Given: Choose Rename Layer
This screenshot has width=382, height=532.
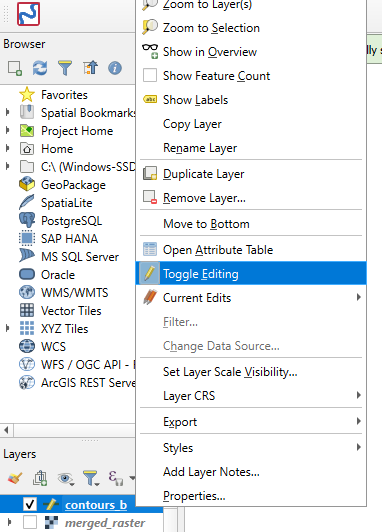Looking at the screenshot, I should click(251, 148).
